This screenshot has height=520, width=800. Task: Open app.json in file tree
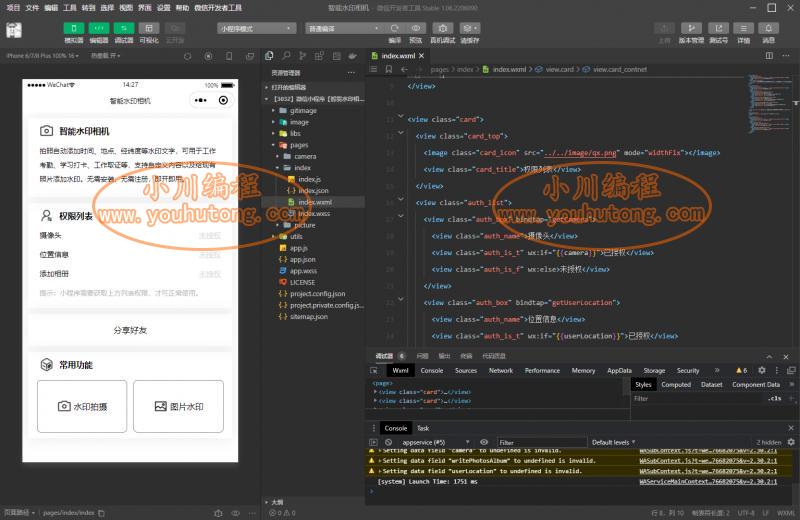[x=303, y=259]
